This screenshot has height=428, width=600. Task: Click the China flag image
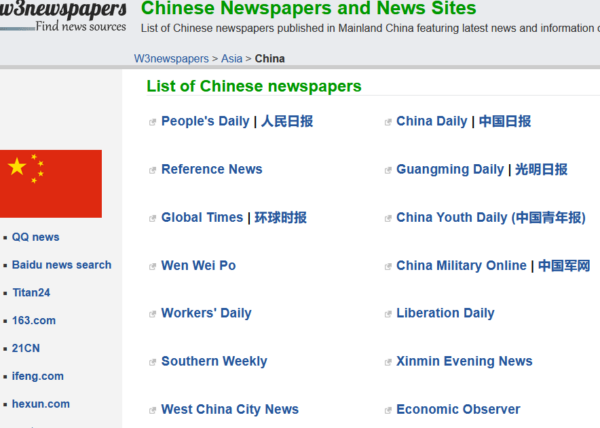[51, 184]
